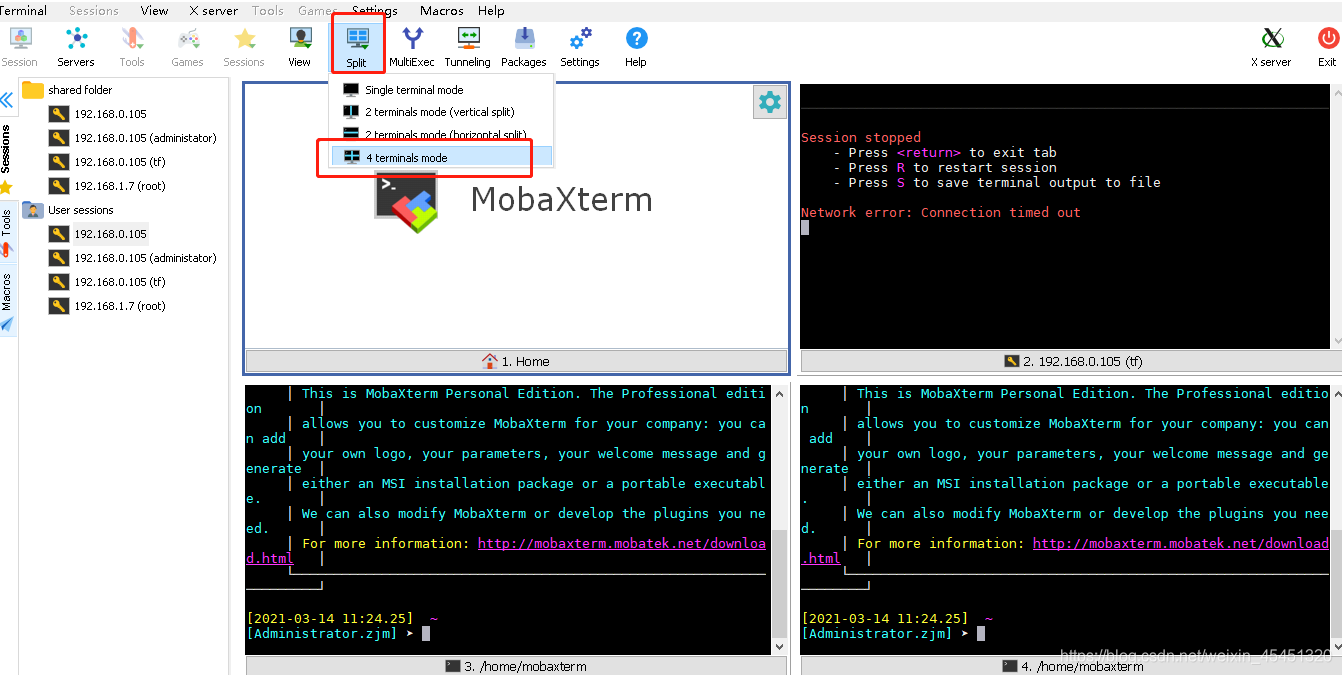Click terminal 3 command prompt line
This screenshot has width=1342, height=675.
[338, 634]
